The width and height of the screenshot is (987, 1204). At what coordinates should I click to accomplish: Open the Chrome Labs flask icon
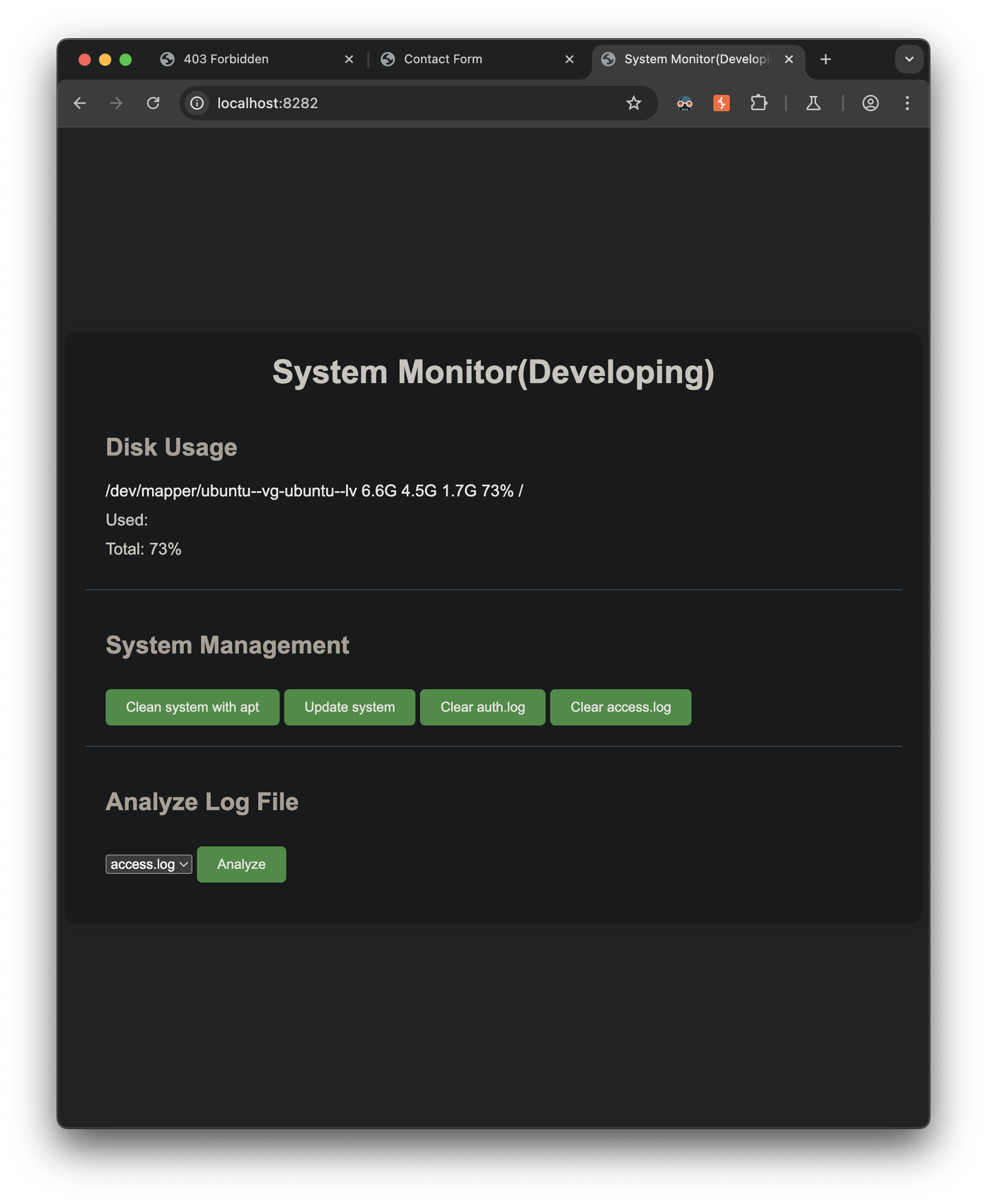pos(813,103)
